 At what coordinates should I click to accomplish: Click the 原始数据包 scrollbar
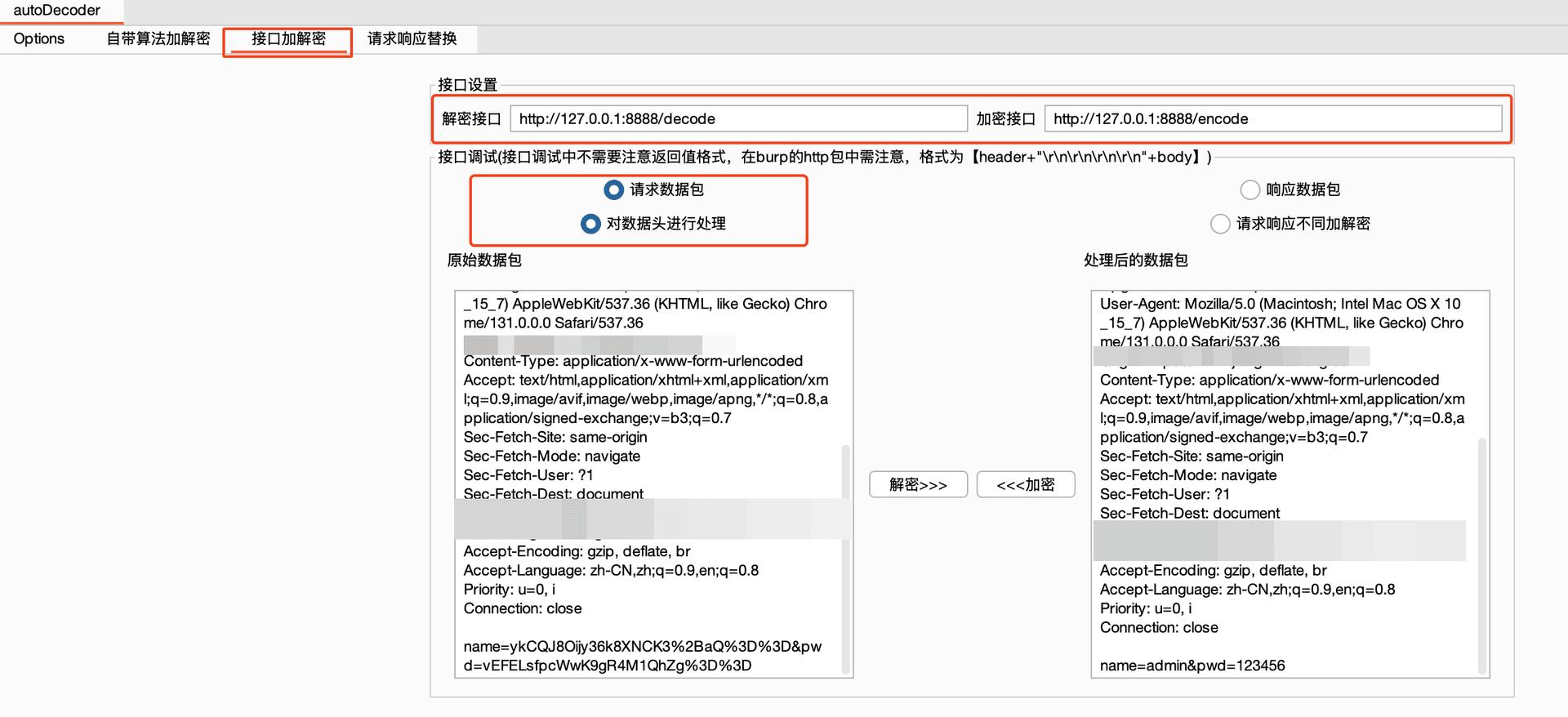[846, 559]
